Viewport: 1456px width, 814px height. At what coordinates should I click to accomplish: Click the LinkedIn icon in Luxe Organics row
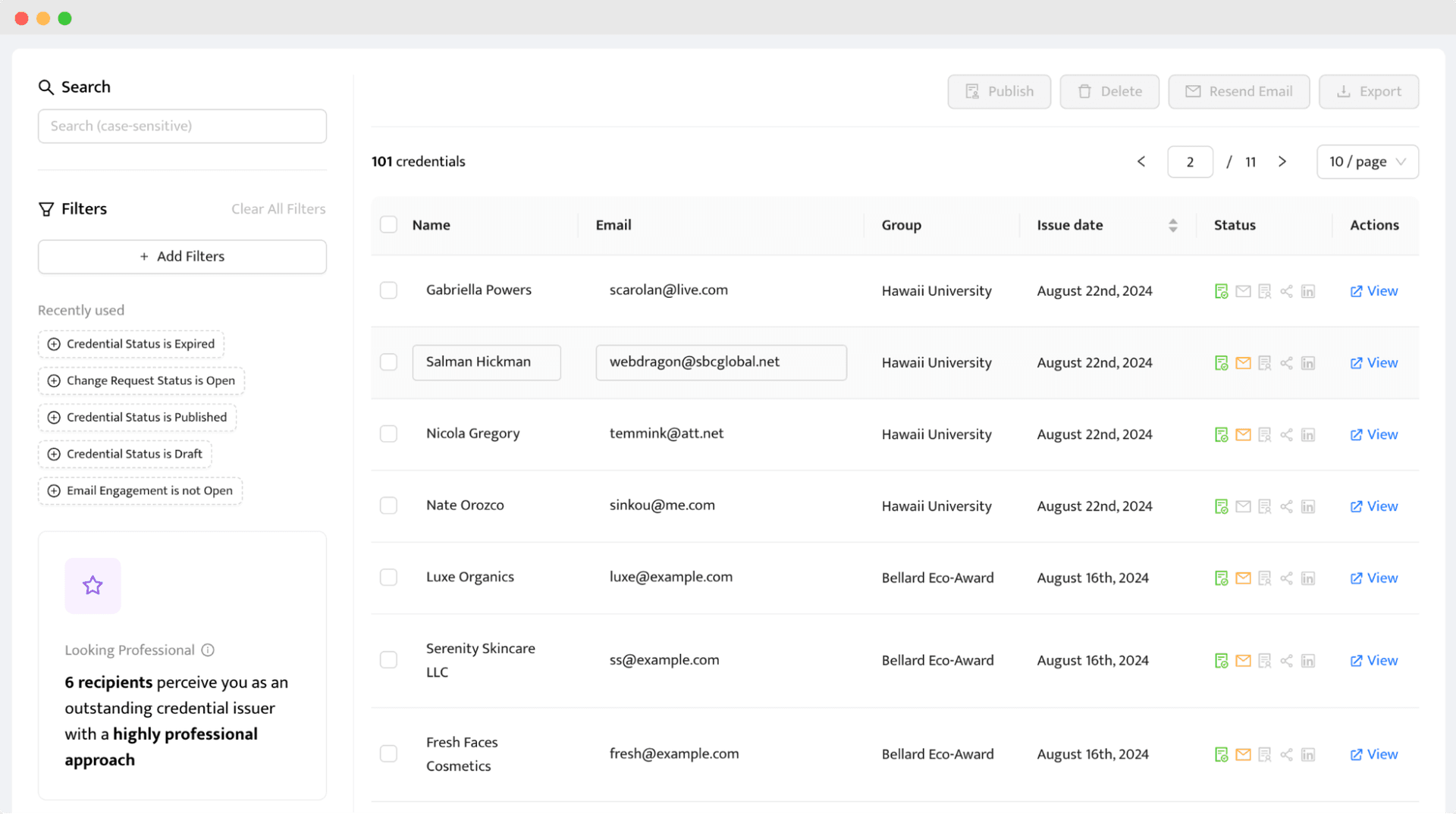[x=1308, y=578]
